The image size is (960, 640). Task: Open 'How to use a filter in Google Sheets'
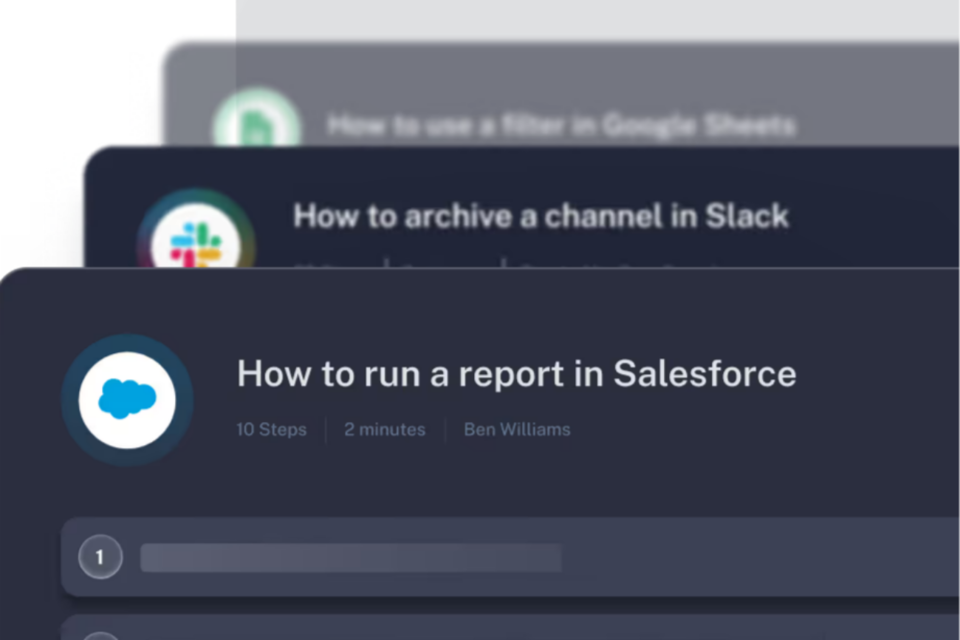point(561,126)
